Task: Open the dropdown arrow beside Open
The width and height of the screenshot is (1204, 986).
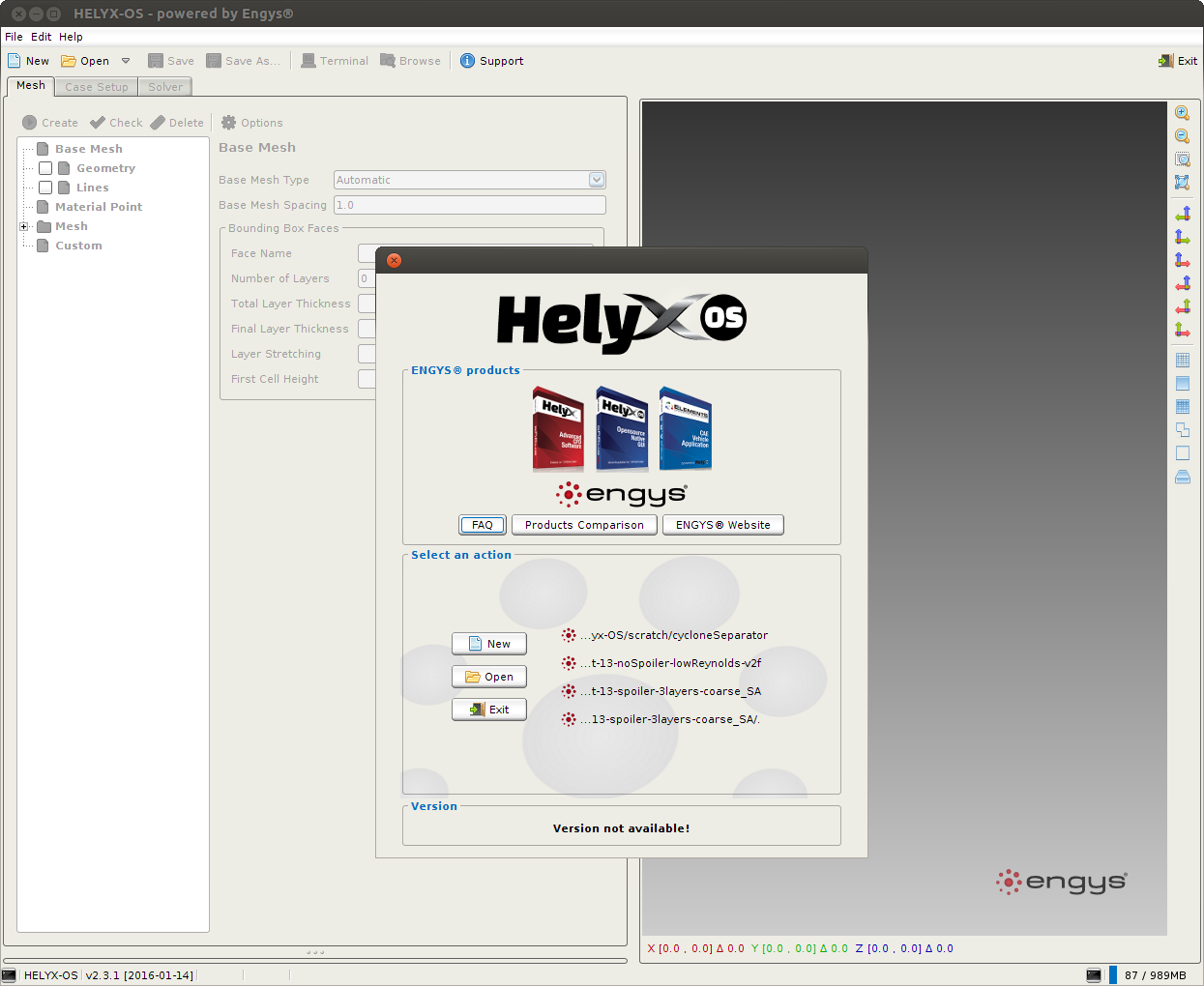Action: click(126, 61)
